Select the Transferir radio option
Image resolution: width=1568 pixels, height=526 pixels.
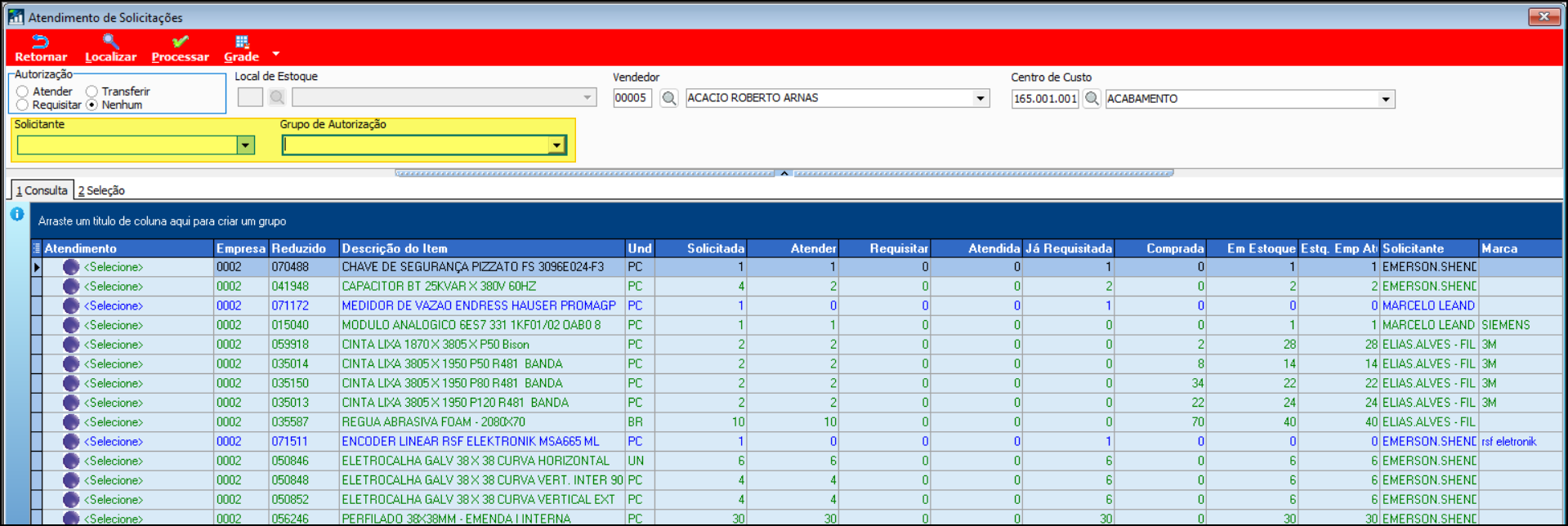(x=92, y=91)
